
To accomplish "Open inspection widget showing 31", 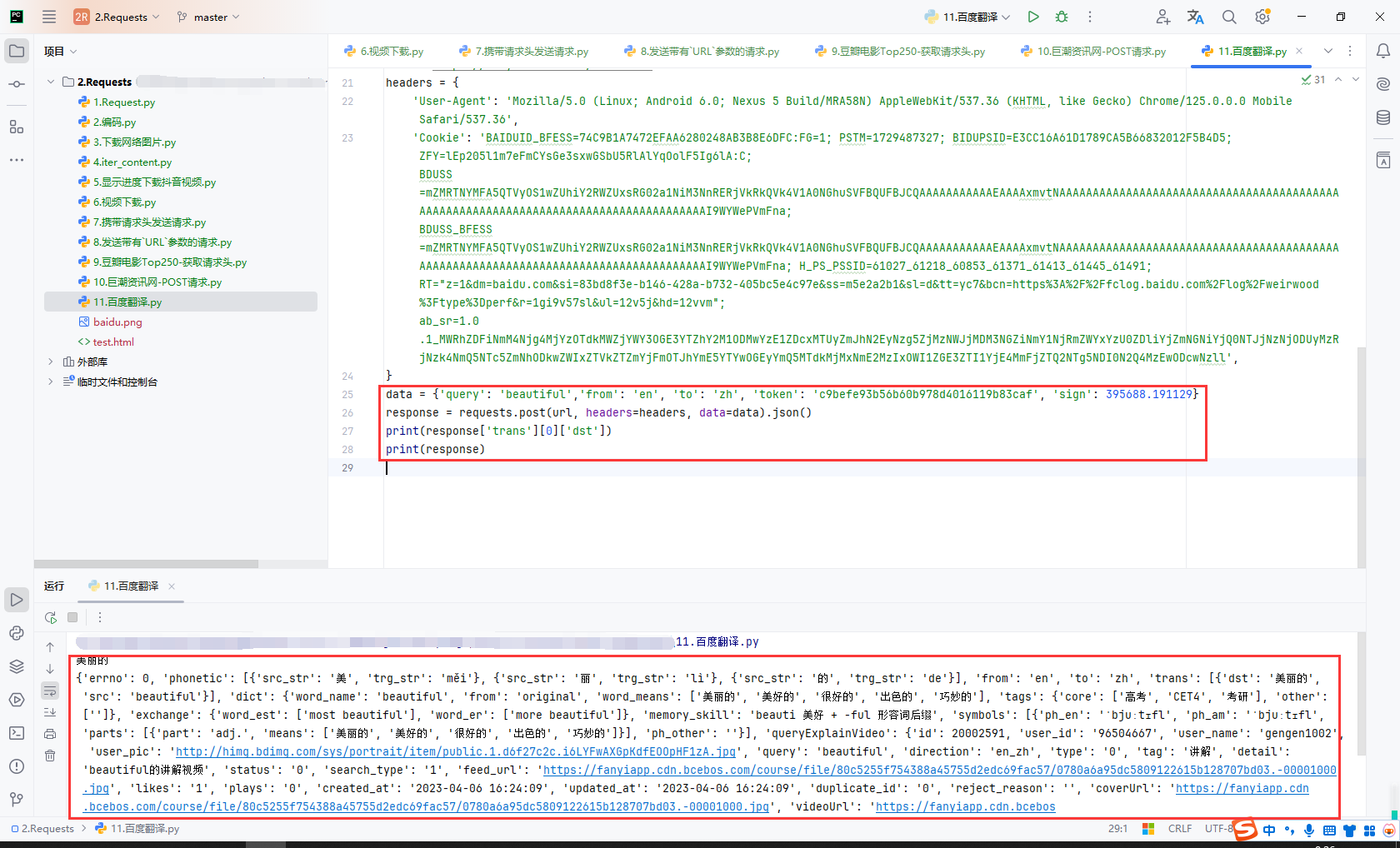I will tap(1313, 80).
